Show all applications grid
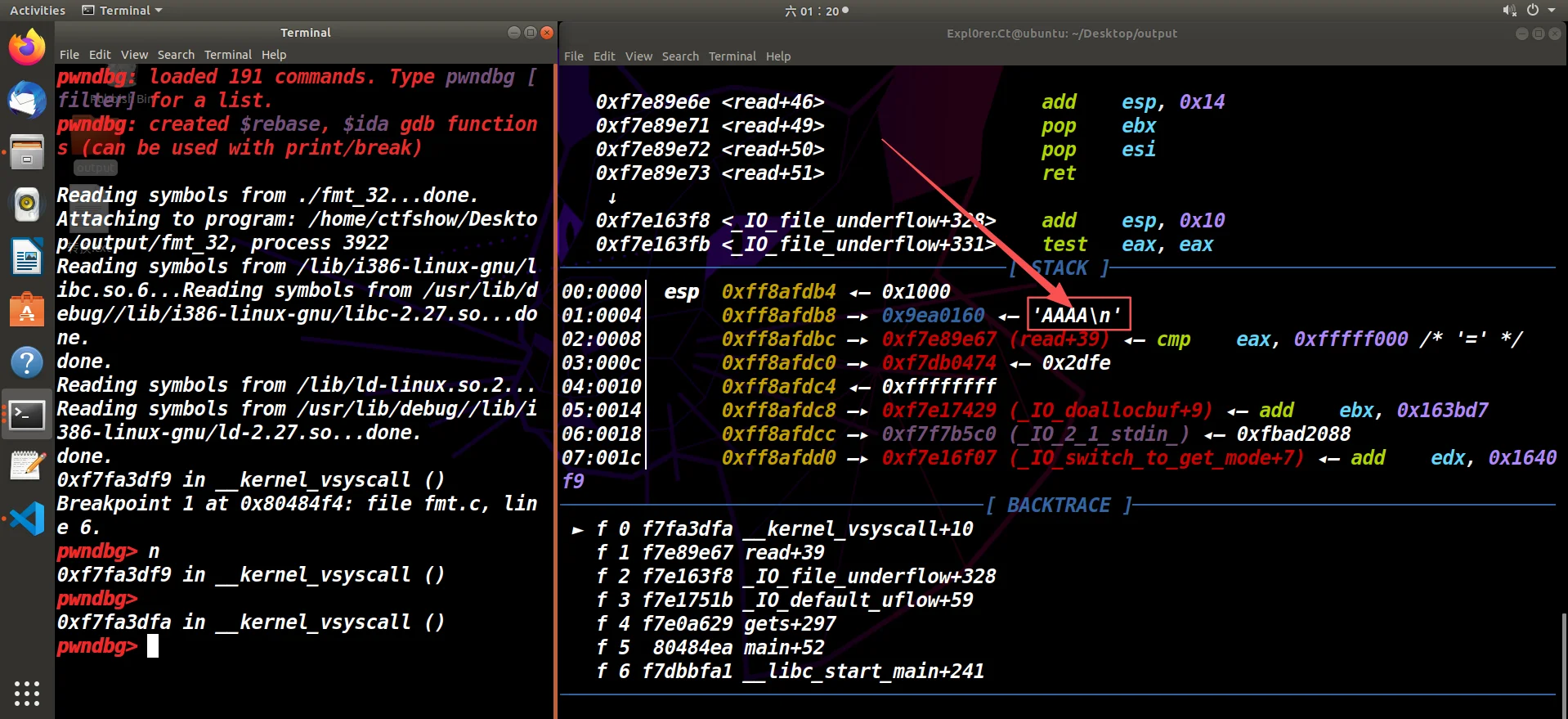1568x719 pixels. 27,693
